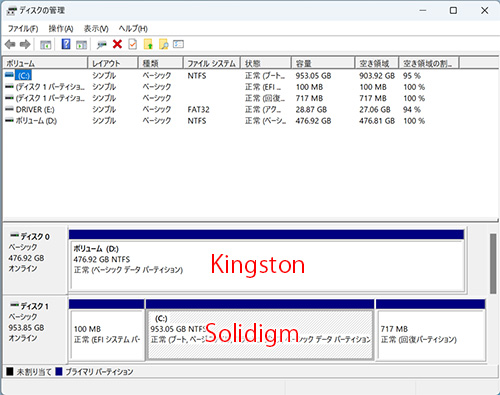Sort by the レイアウト column header
The height and width of the screenshot is (395, 500).
pos(113,63)
